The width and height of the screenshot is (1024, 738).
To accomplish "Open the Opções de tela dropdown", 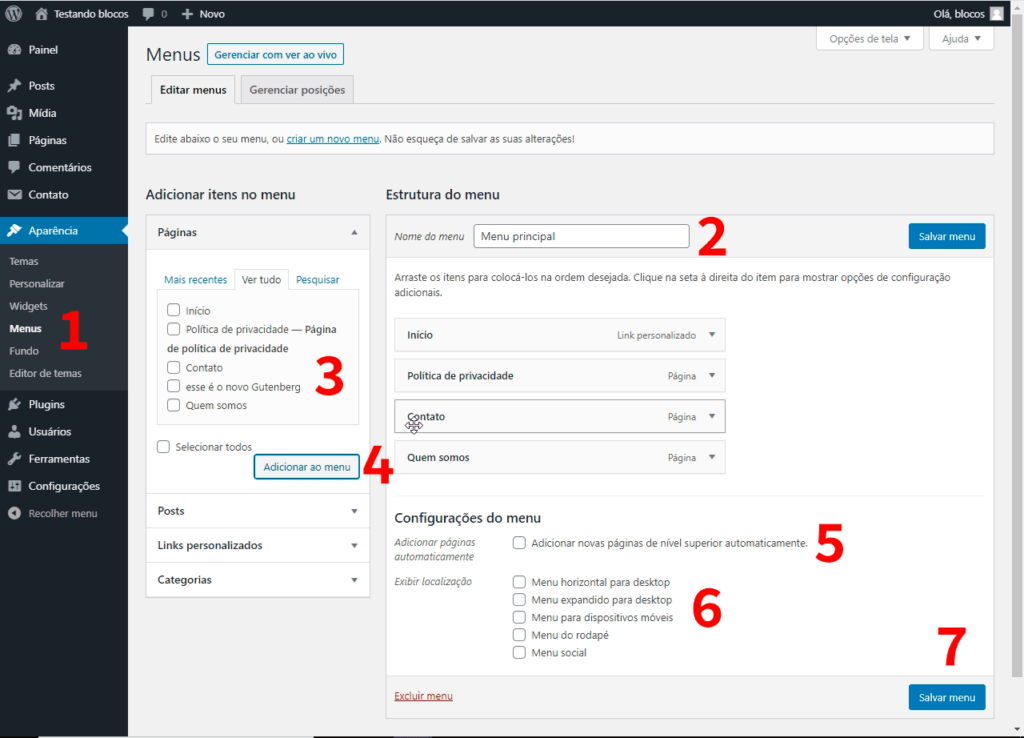I will pyautogui.click(x=869, y=39).
